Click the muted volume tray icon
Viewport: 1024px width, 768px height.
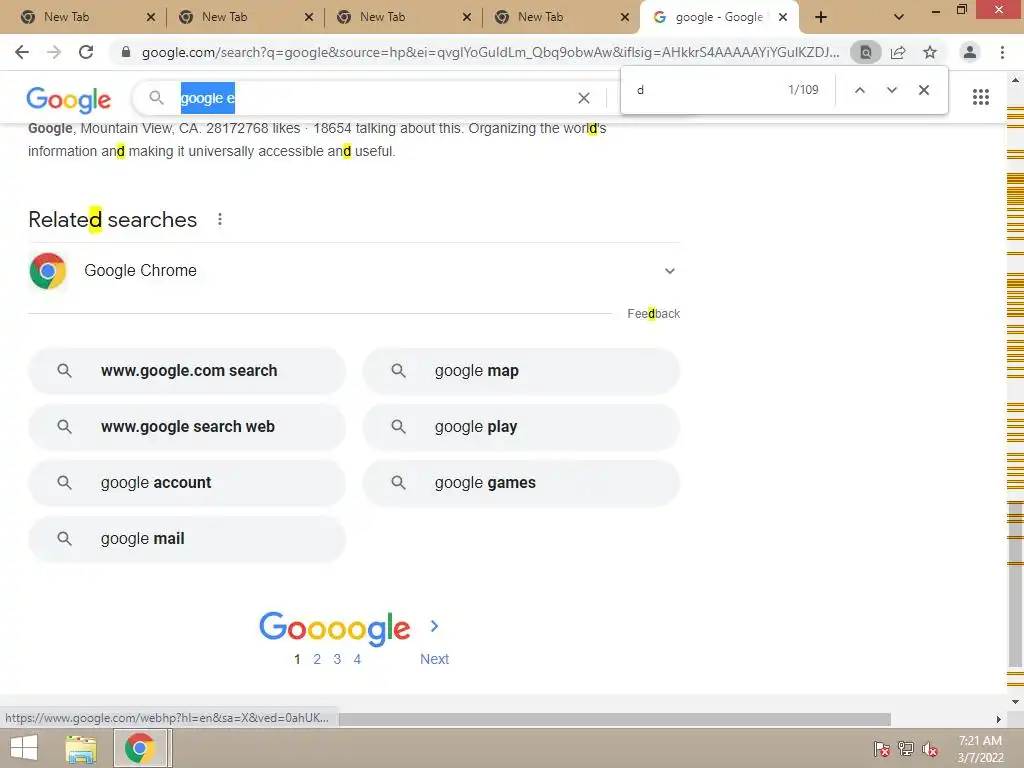(930, 749)
